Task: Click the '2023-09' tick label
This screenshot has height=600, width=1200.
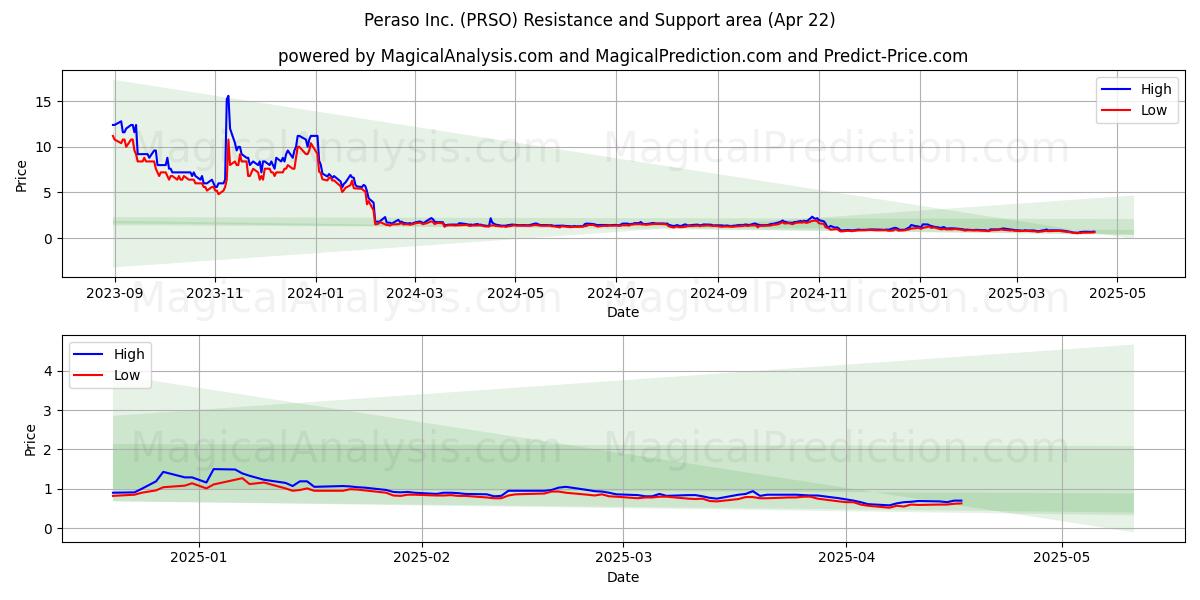Action: (x=115, y=294)
